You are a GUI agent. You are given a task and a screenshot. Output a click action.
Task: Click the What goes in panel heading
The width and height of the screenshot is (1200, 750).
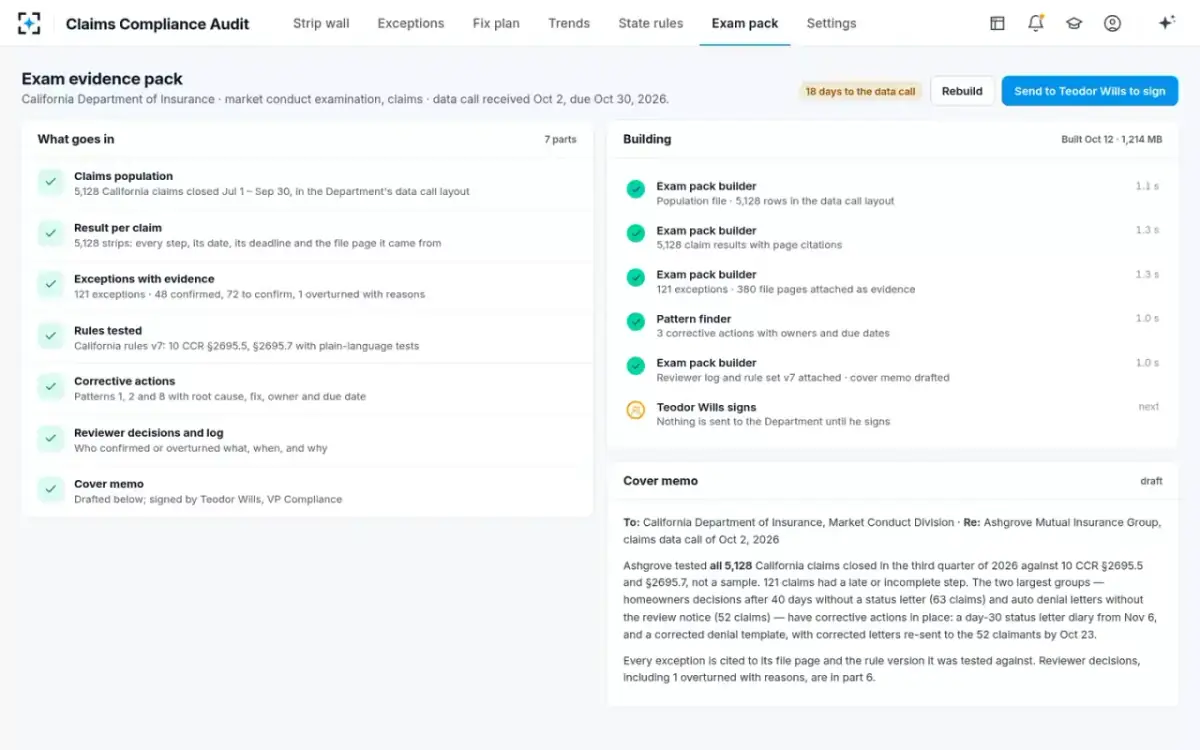[x=76, y=139]
